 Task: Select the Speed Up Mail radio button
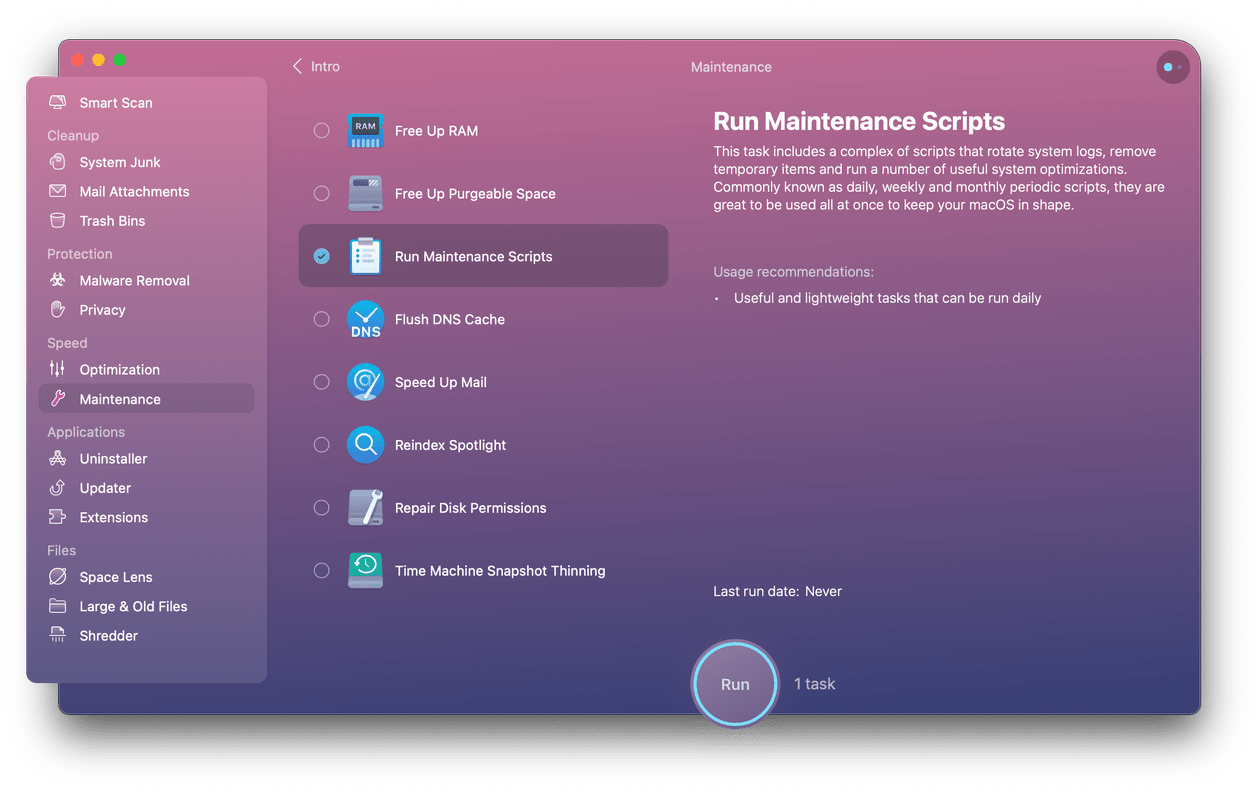pos(321,382)
